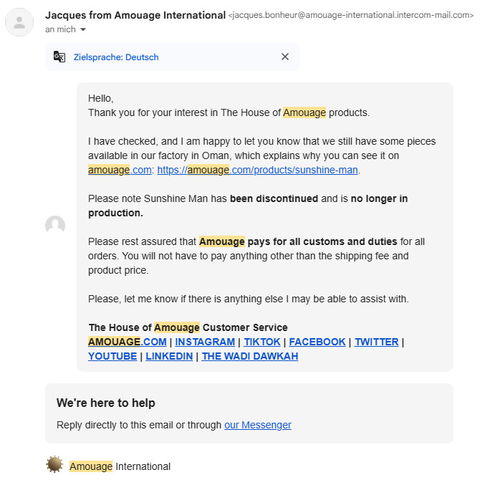Image resolution: width=480 pixels, height=480 pixels.
Task: Open the Zielsprache: Deutsch language option
Action: pyautogui.click(x=116, y=57)
